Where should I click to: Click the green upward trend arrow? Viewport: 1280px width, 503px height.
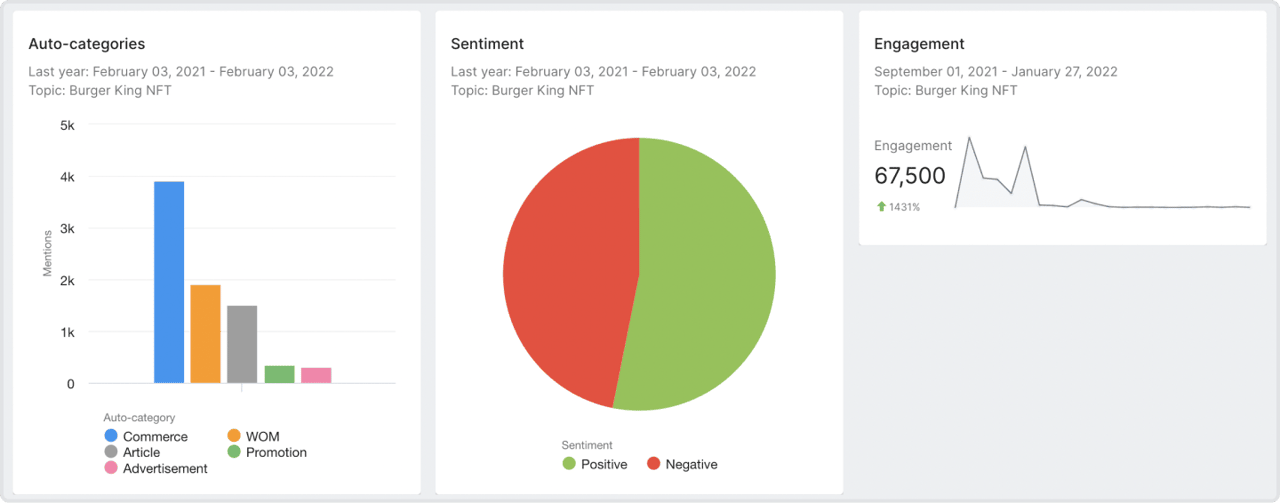(881, 207)
